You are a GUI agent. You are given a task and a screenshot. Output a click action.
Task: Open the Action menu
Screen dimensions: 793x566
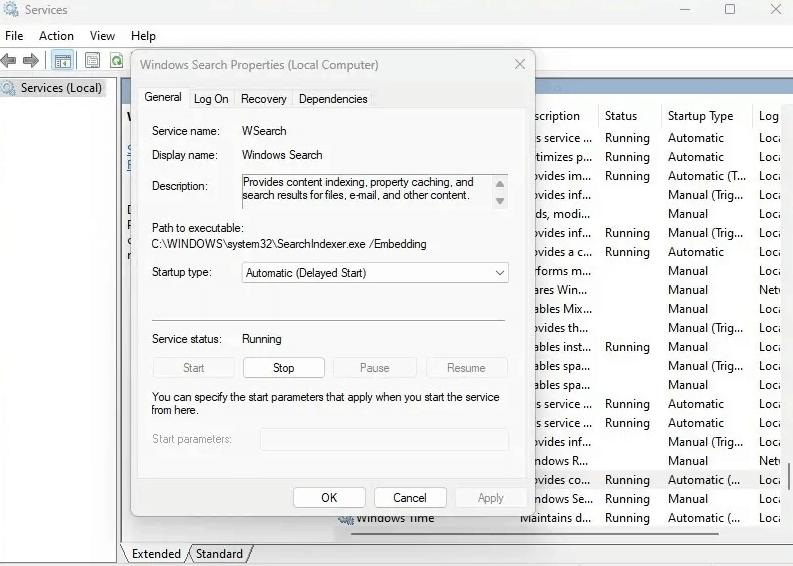(x=56, y=35)
